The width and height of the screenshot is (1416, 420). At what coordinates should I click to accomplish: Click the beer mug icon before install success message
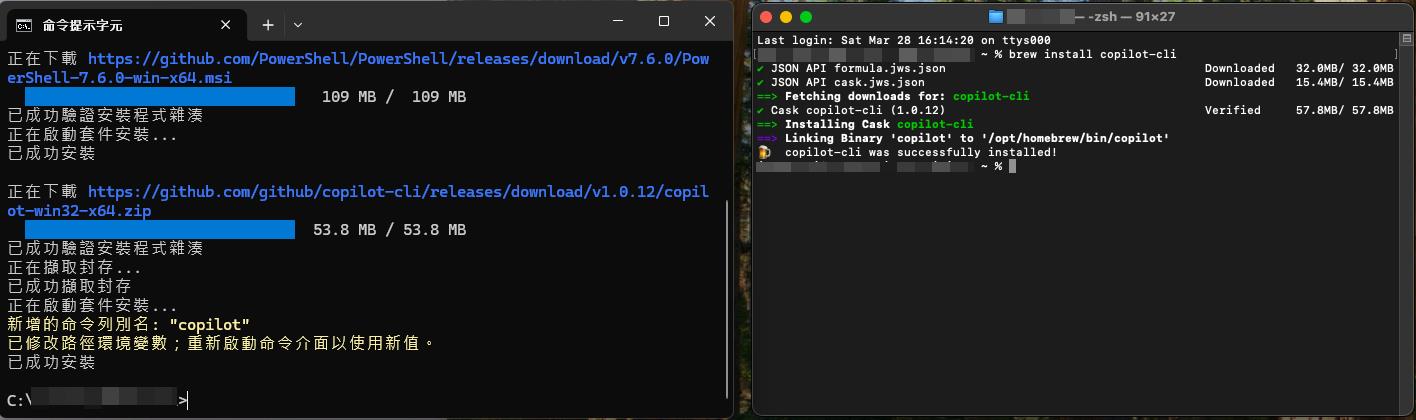click(764, 152)
